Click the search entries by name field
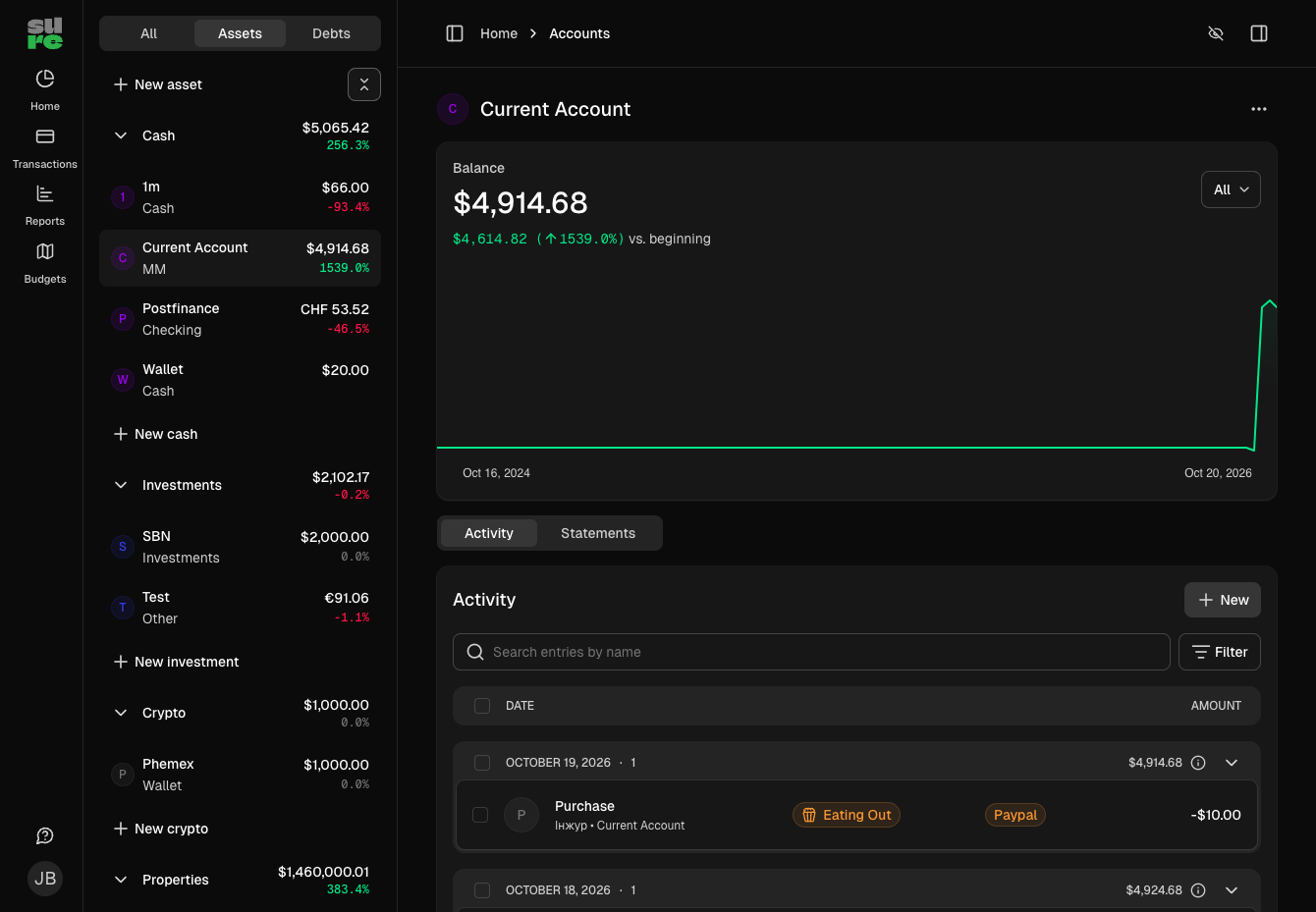The image size is (1316, 912). tap(811, 652)
